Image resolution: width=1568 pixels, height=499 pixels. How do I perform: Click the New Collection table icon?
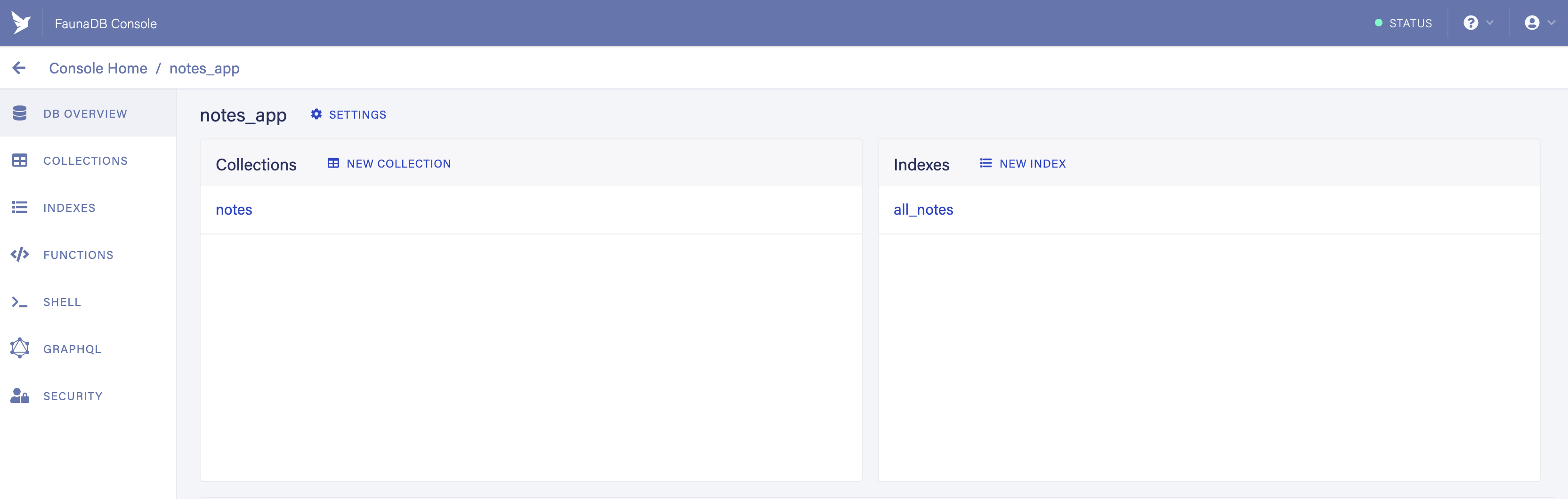333,163
